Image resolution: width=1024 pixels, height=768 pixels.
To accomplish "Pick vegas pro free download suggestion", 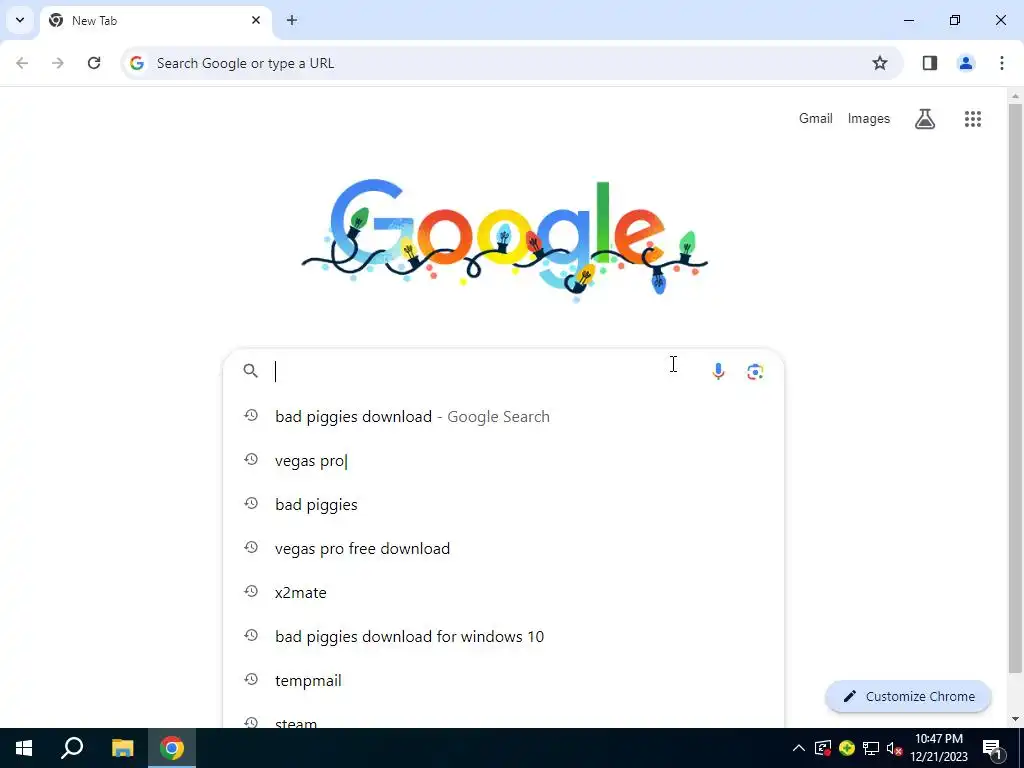I will point(504,548).
